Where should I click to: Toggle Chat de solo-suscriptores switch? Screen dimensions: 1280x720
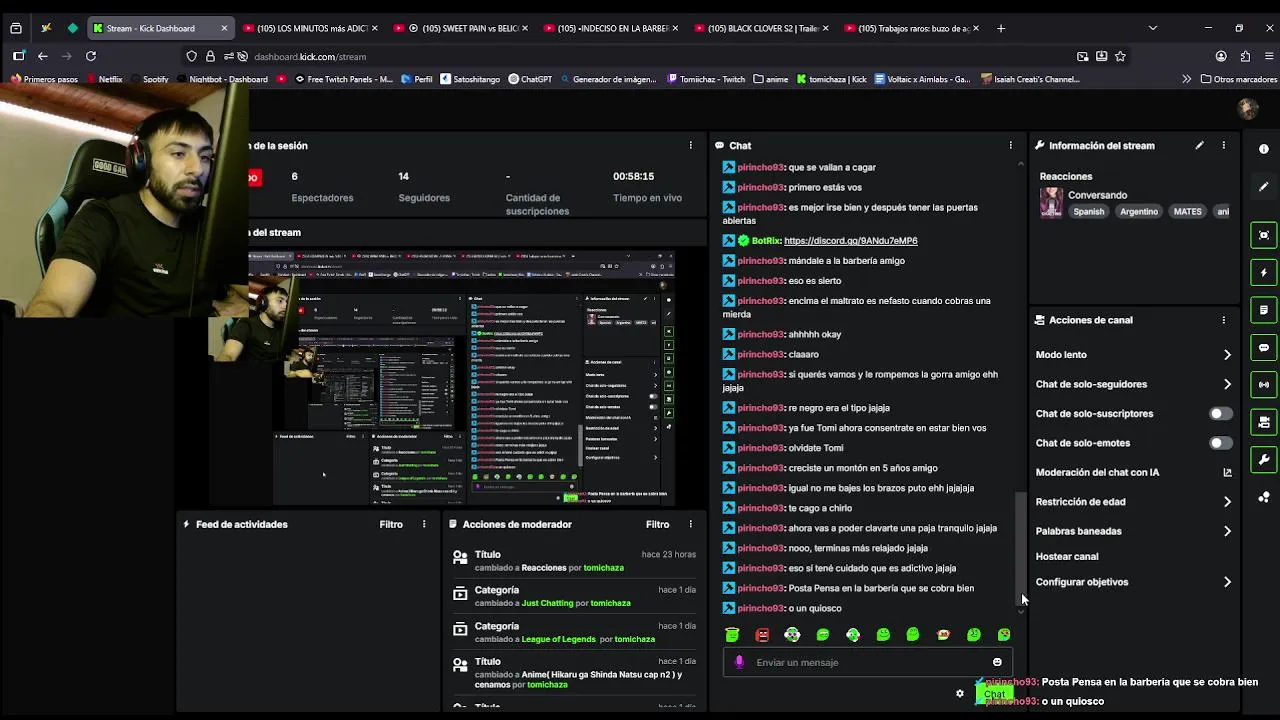click(1220, 413)
